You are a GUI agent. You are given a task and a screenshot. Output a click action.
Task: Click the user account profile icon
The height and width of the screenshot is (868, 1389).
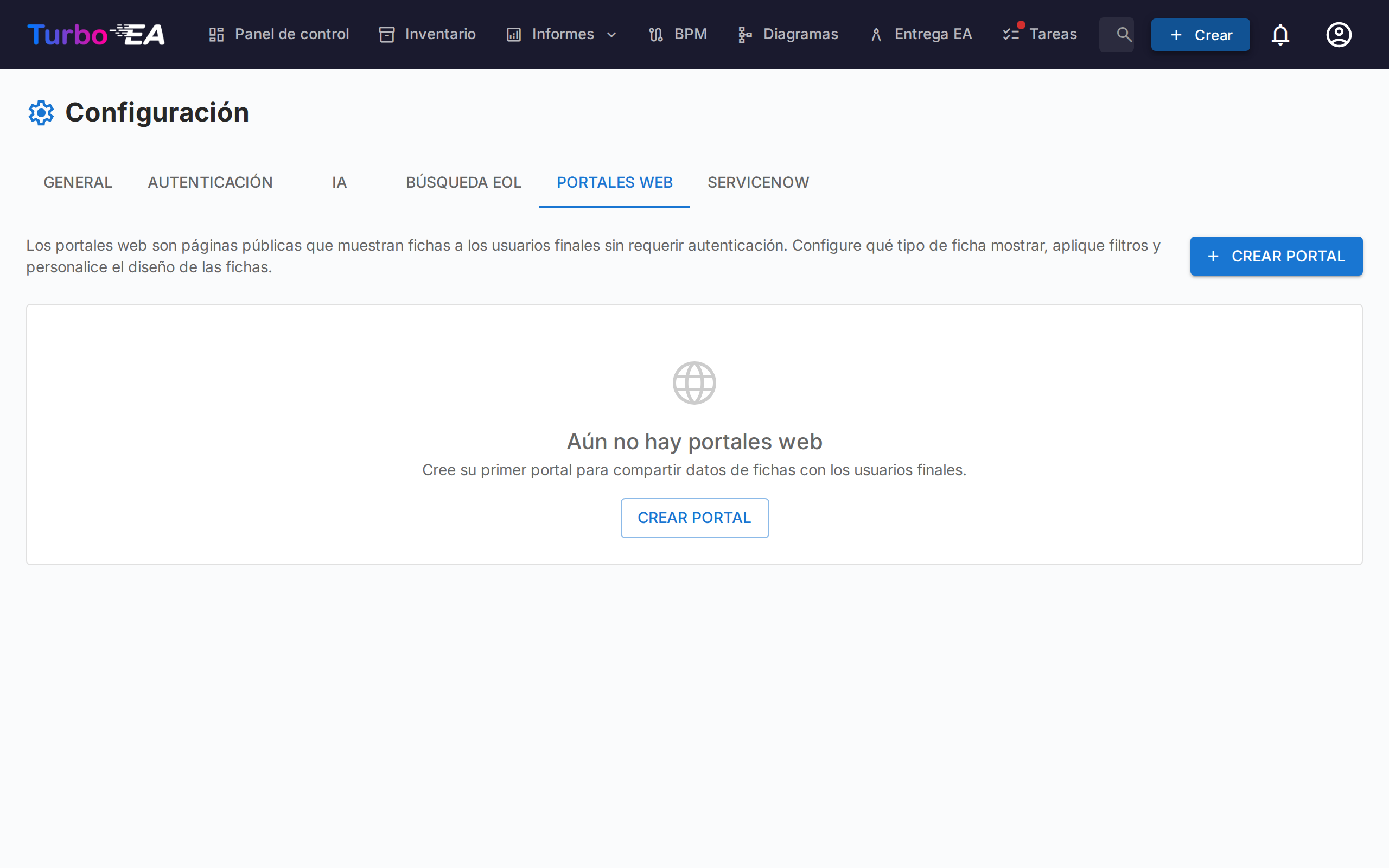pos(1339,34)
